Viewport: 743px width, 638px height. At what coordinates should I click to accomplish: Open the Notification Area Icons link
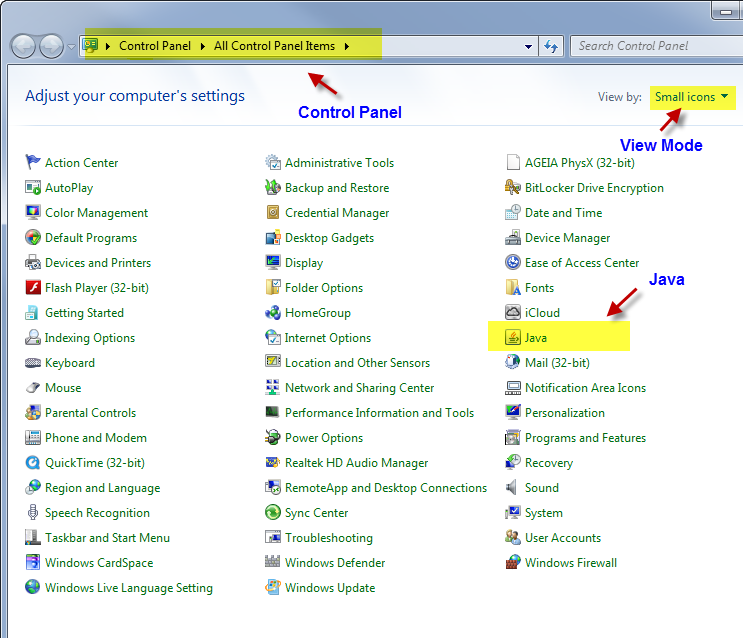coord(585,388)
